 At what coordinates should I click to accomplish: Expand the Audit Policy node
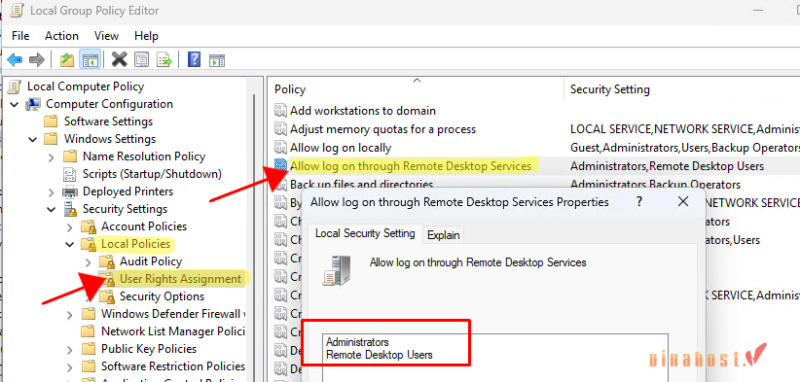coord(88,262)
